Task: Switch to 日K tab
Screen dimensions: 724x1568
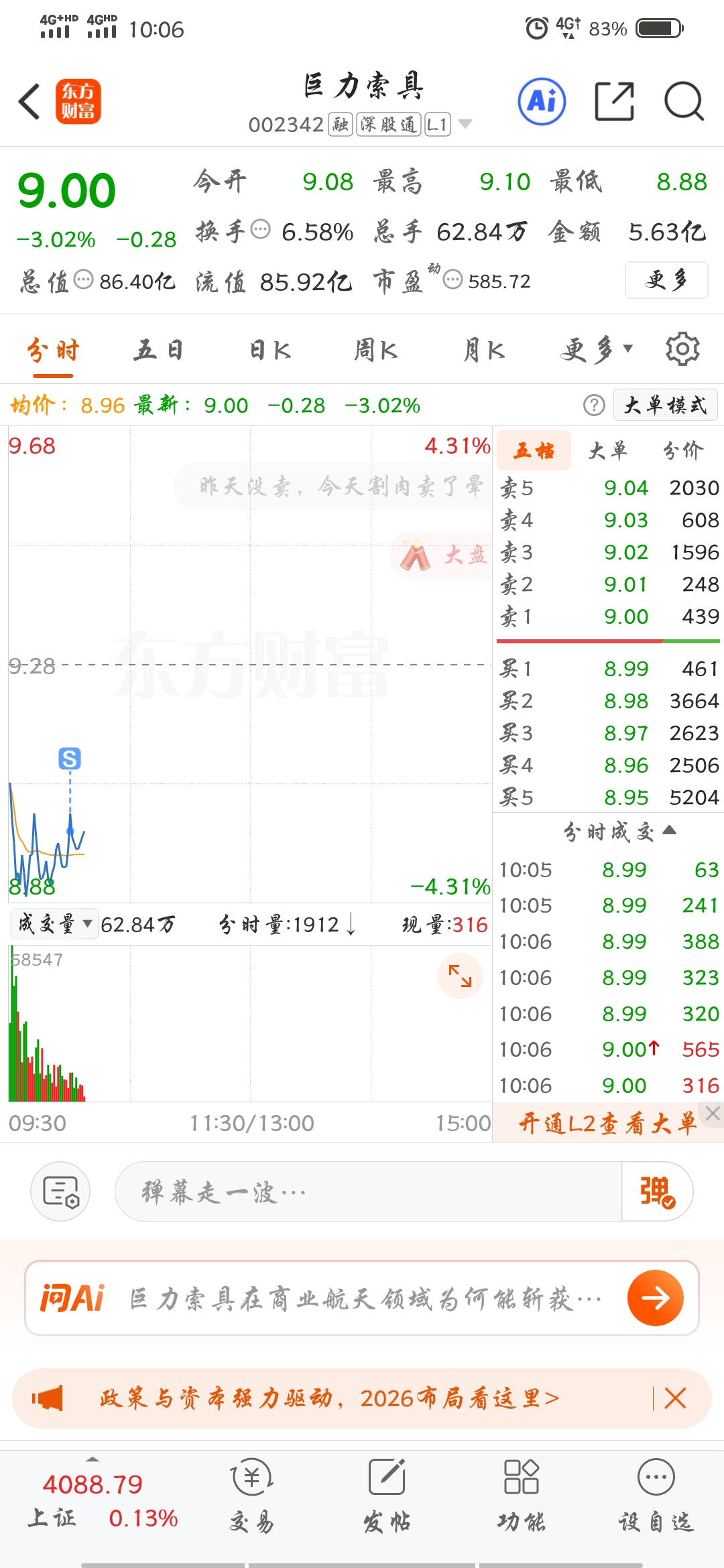Action: pos(269,350)
